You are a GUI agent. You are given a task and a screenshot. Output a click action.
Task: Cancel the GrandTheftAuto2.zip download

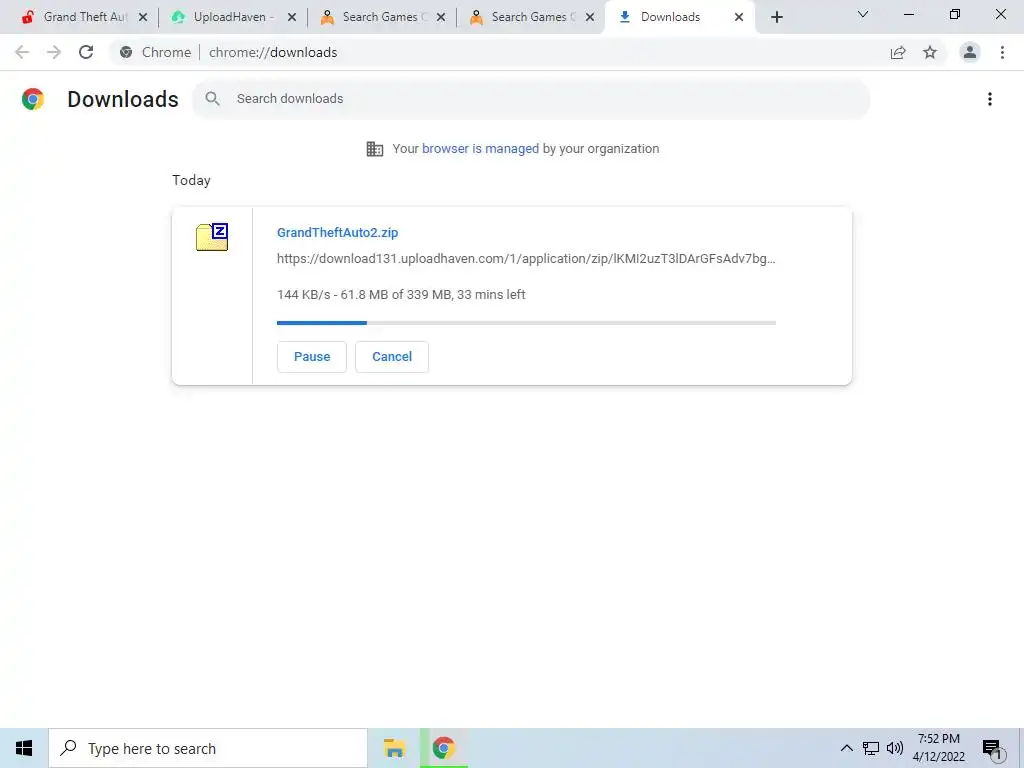tap(392, 357)
